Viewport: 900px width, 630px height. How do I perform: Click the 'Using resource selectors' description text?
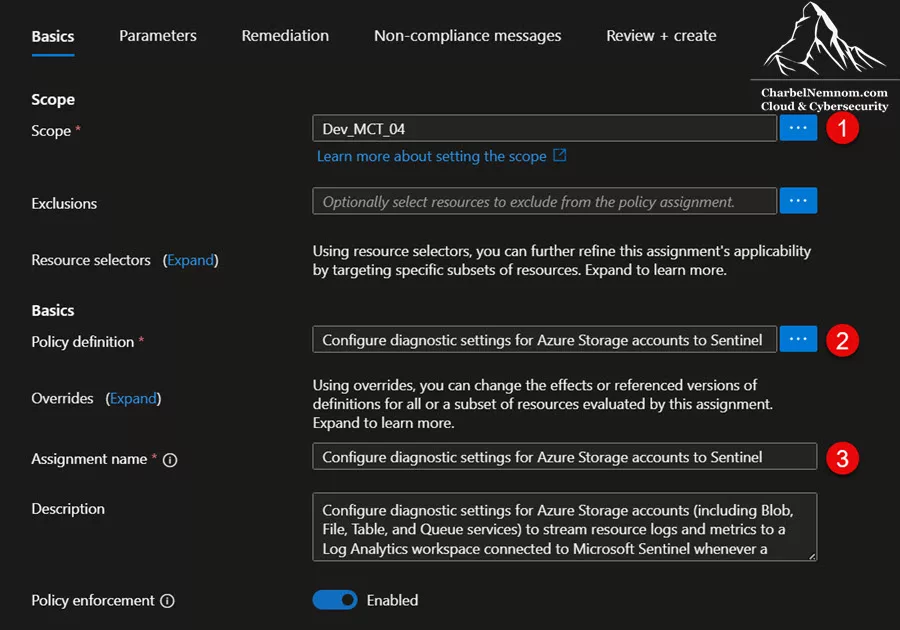click(562, 260)
